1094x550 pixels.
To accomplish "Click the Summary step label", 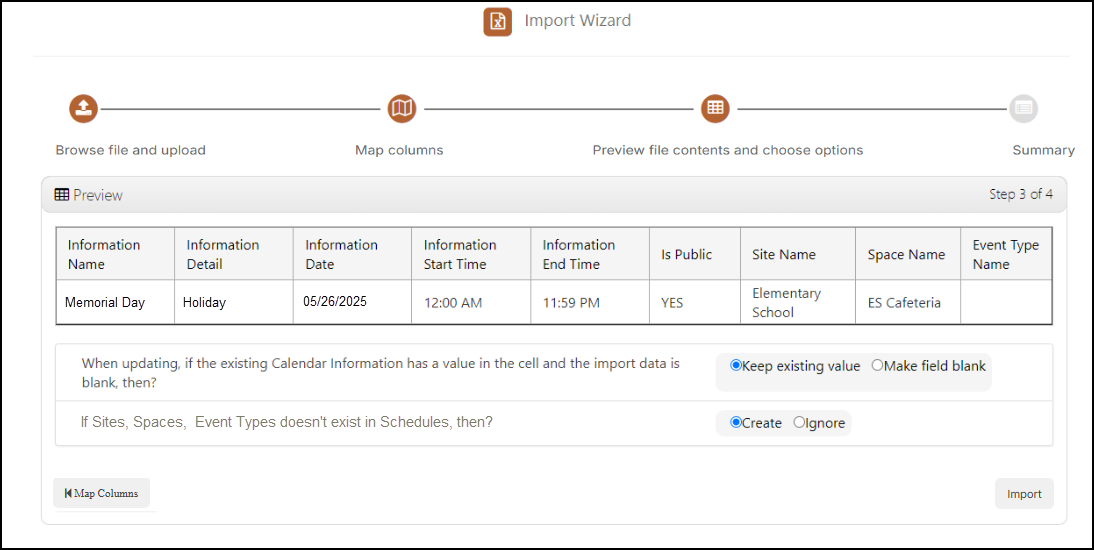I will click(x=1043, y=150).
